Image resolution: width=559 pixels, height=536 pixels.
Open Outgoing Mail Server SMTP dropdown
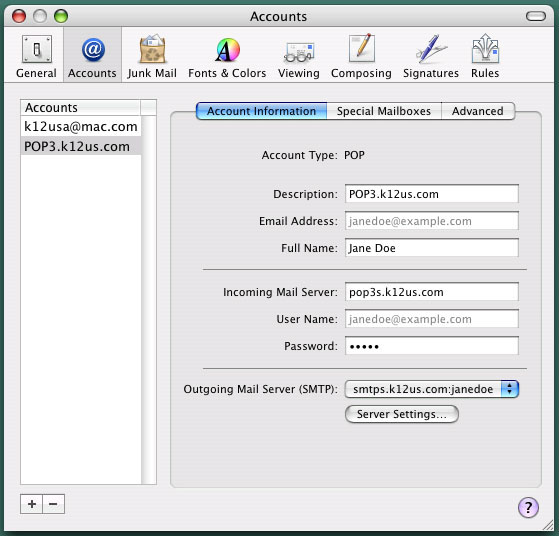[x=431, y=389]
